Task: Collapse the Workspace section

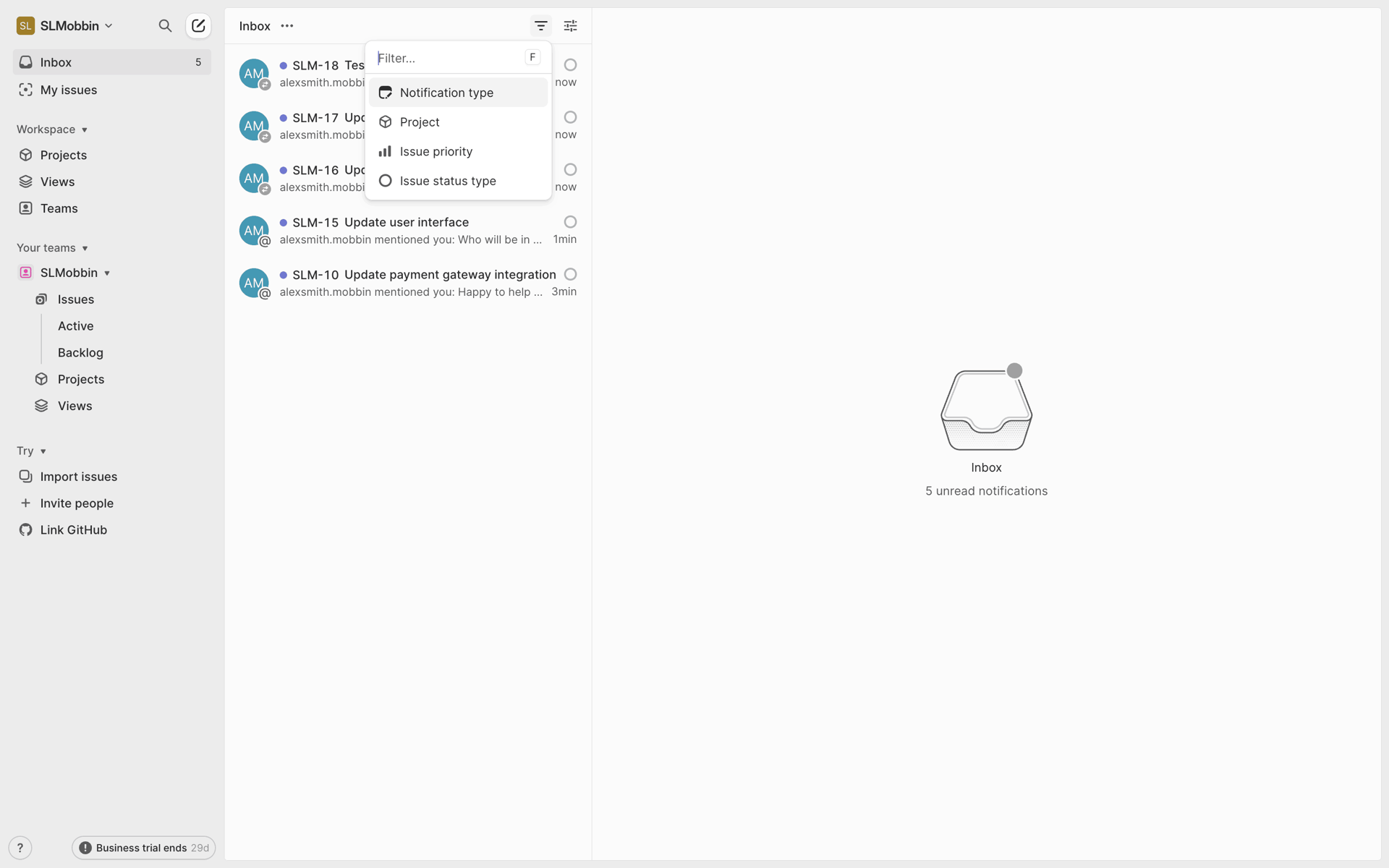Action: [x=52, y=129]
